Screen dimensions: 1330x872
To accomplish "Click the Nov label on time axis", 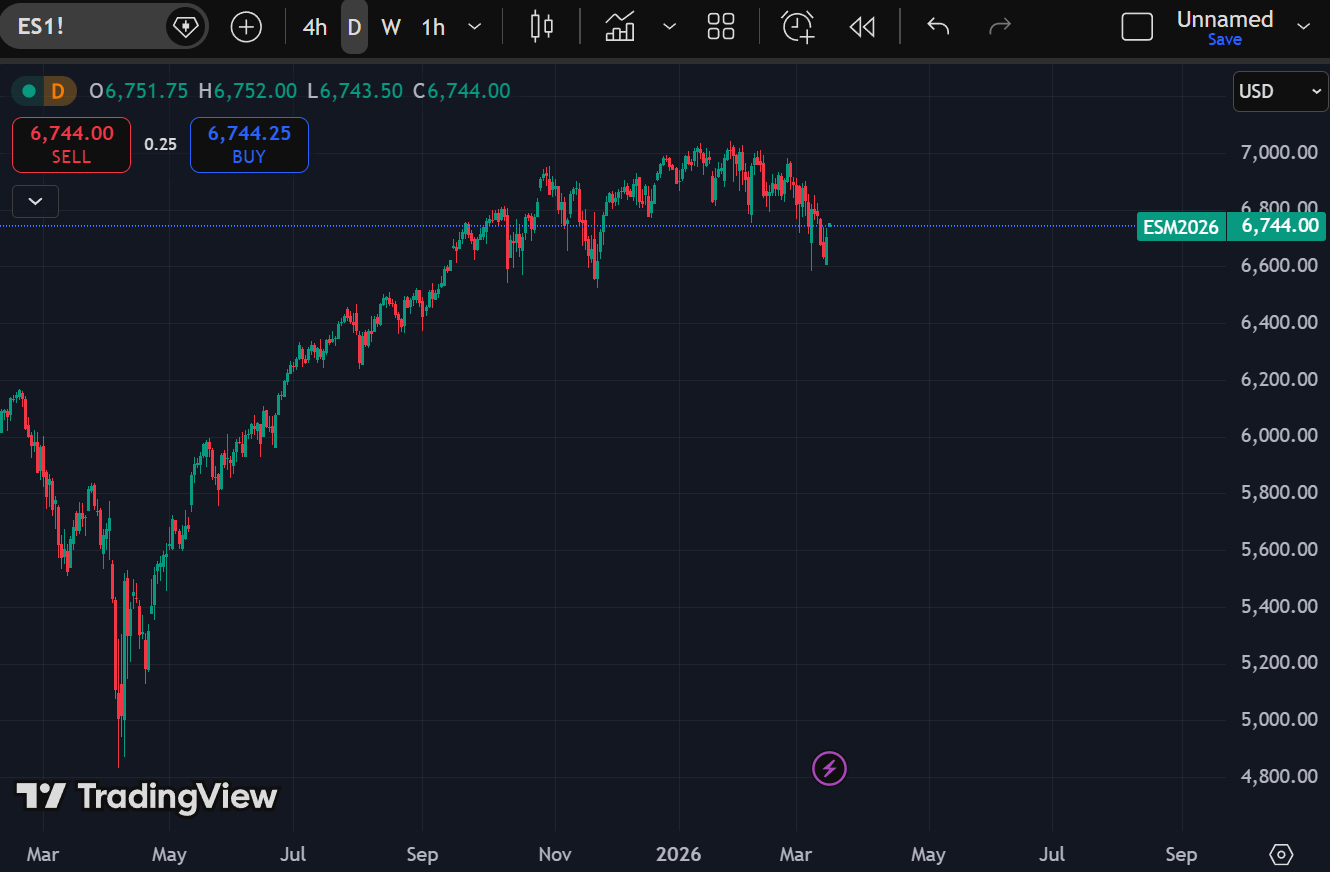I will 554,855.
